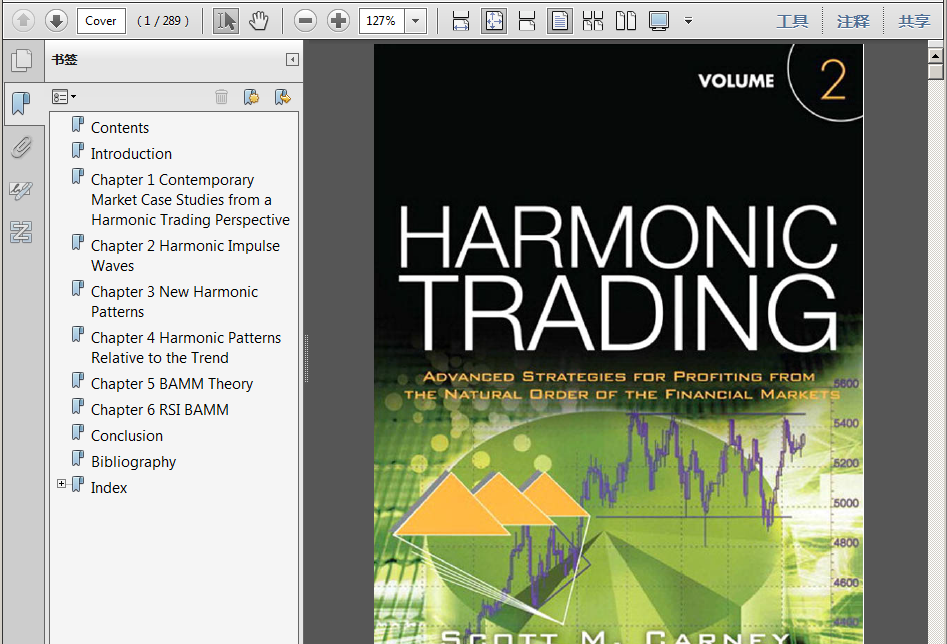Go to next page with down arrow
This screenshot has height=644, width=947.
pos(56,21)
